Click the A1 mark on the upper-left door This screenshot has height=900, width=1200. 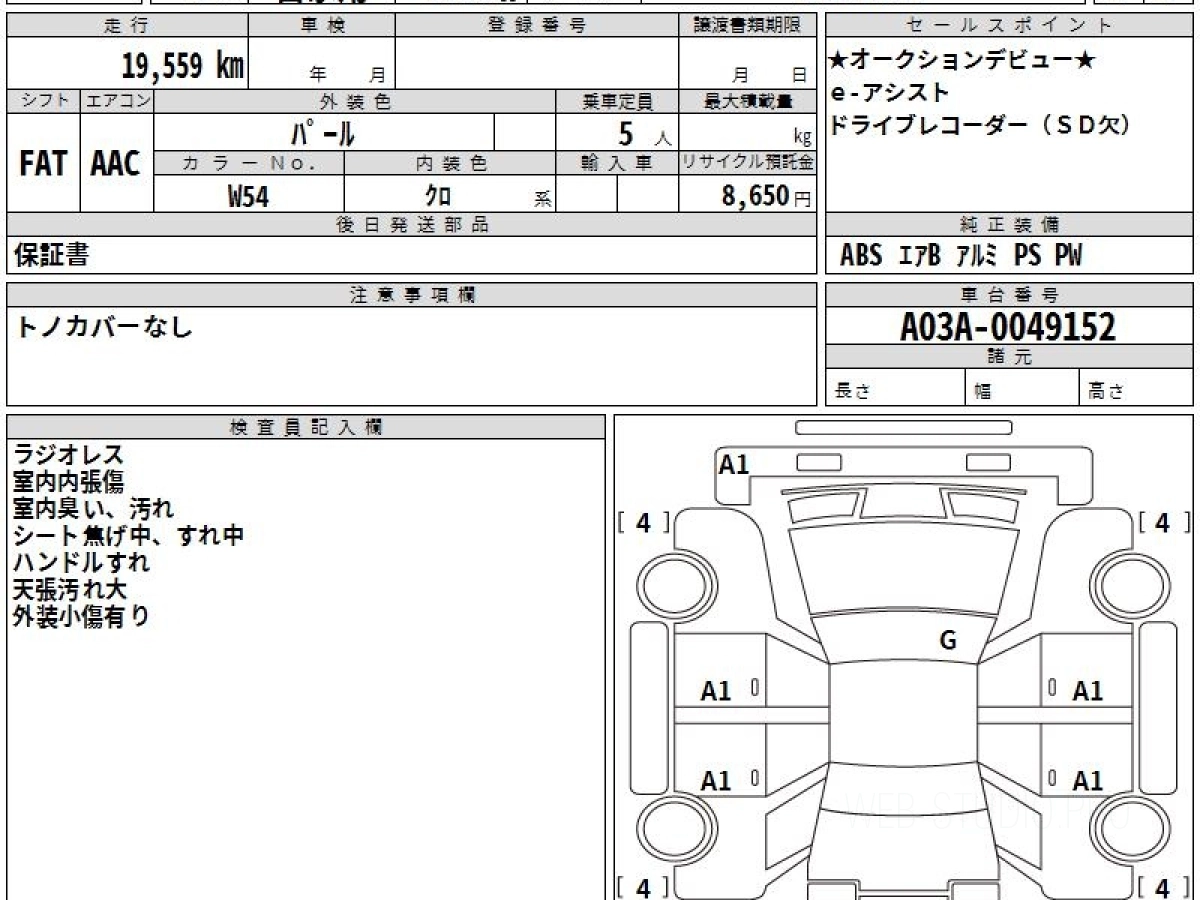[716, 690]
